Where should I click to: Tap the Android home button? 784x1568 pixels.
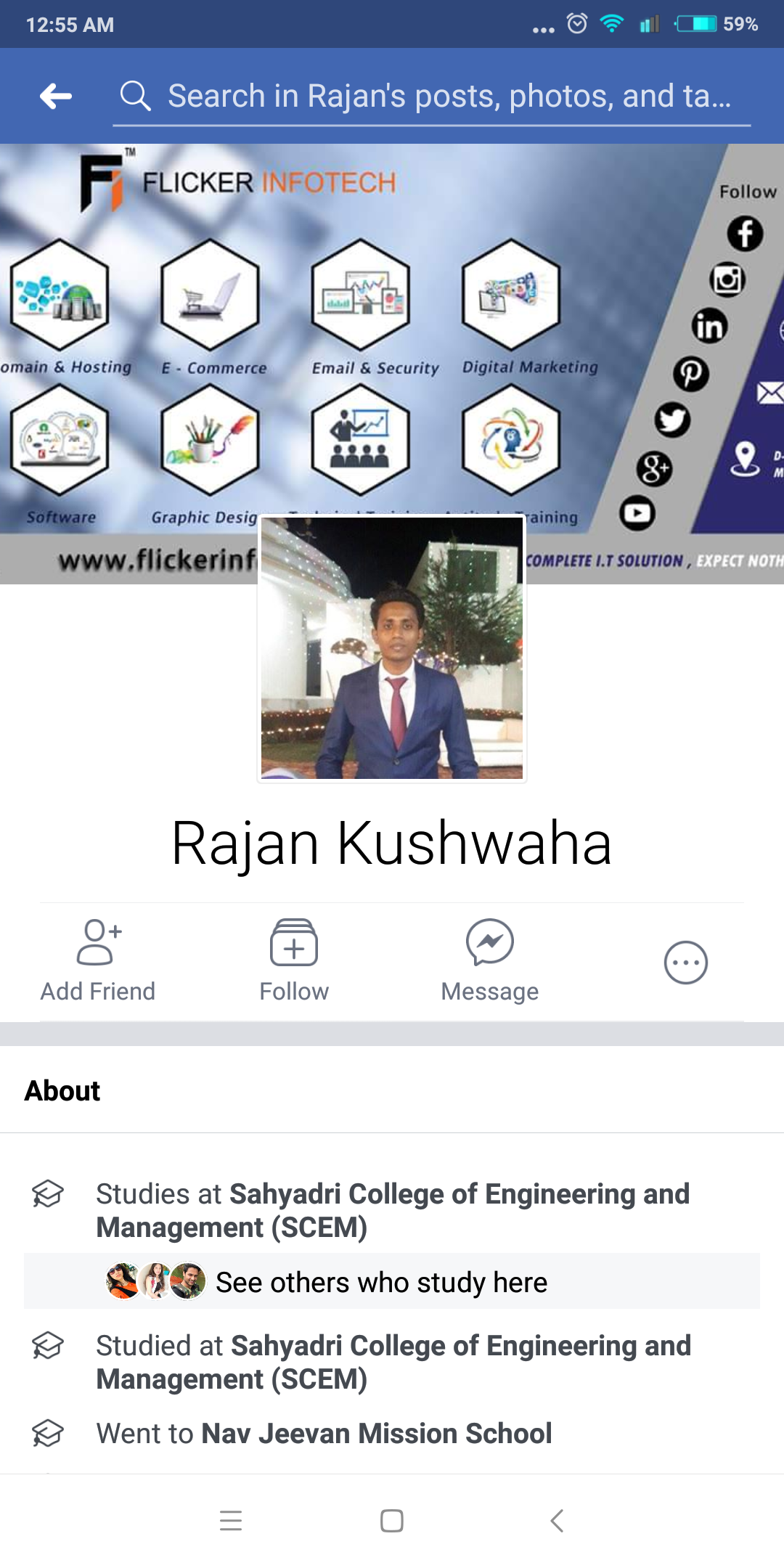(x=392, y=1520)
